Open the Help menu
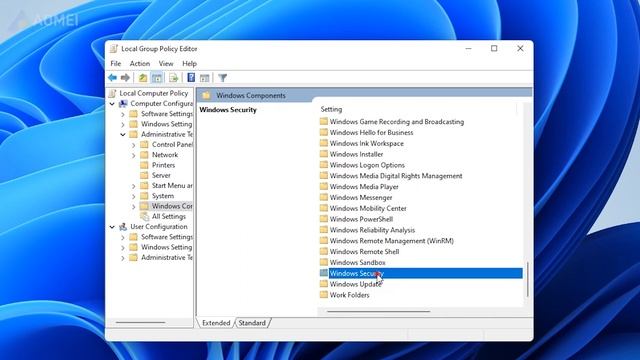640x360 pixels. click(189, 64)
